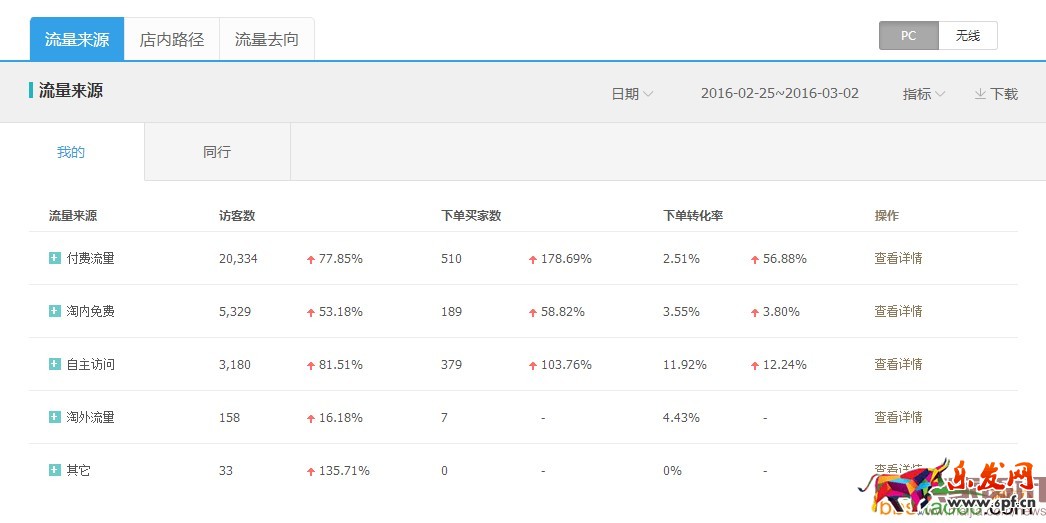Open the 指标 dropdown
The image size is (1046, 523).
pyautogui.click(x=923, y=94)
